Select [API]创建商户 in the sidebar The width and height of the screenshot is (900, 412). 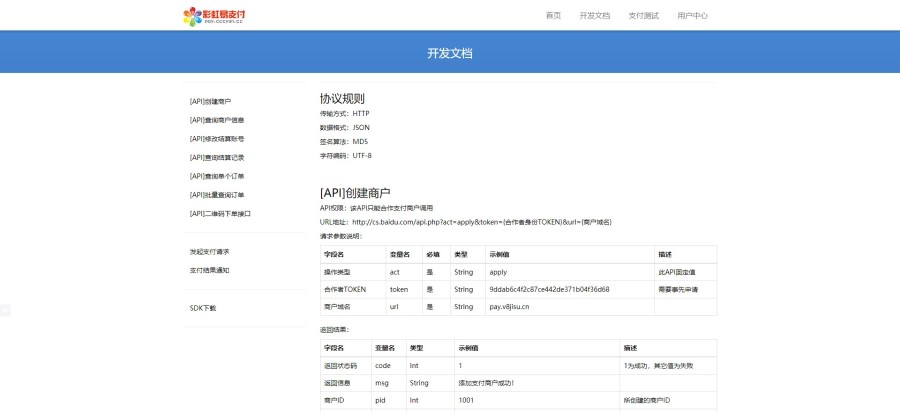[x=210, y=102]
